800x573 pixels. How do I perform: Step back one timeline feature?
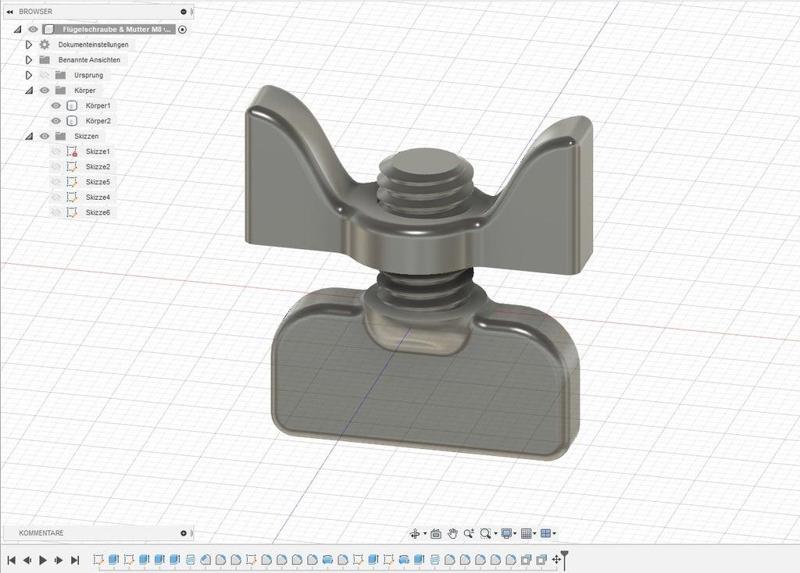[27, 560]
